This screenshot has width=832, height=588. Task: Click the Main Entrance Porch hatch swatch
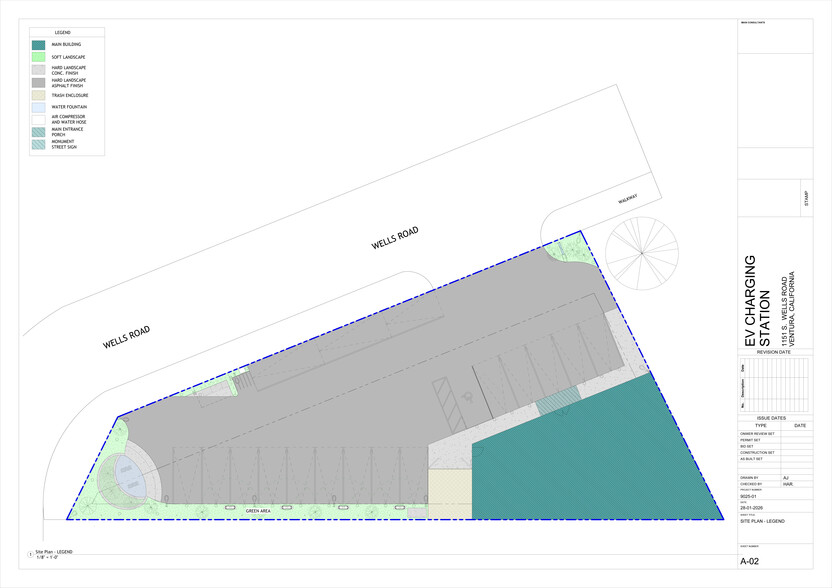click(38, 131)
